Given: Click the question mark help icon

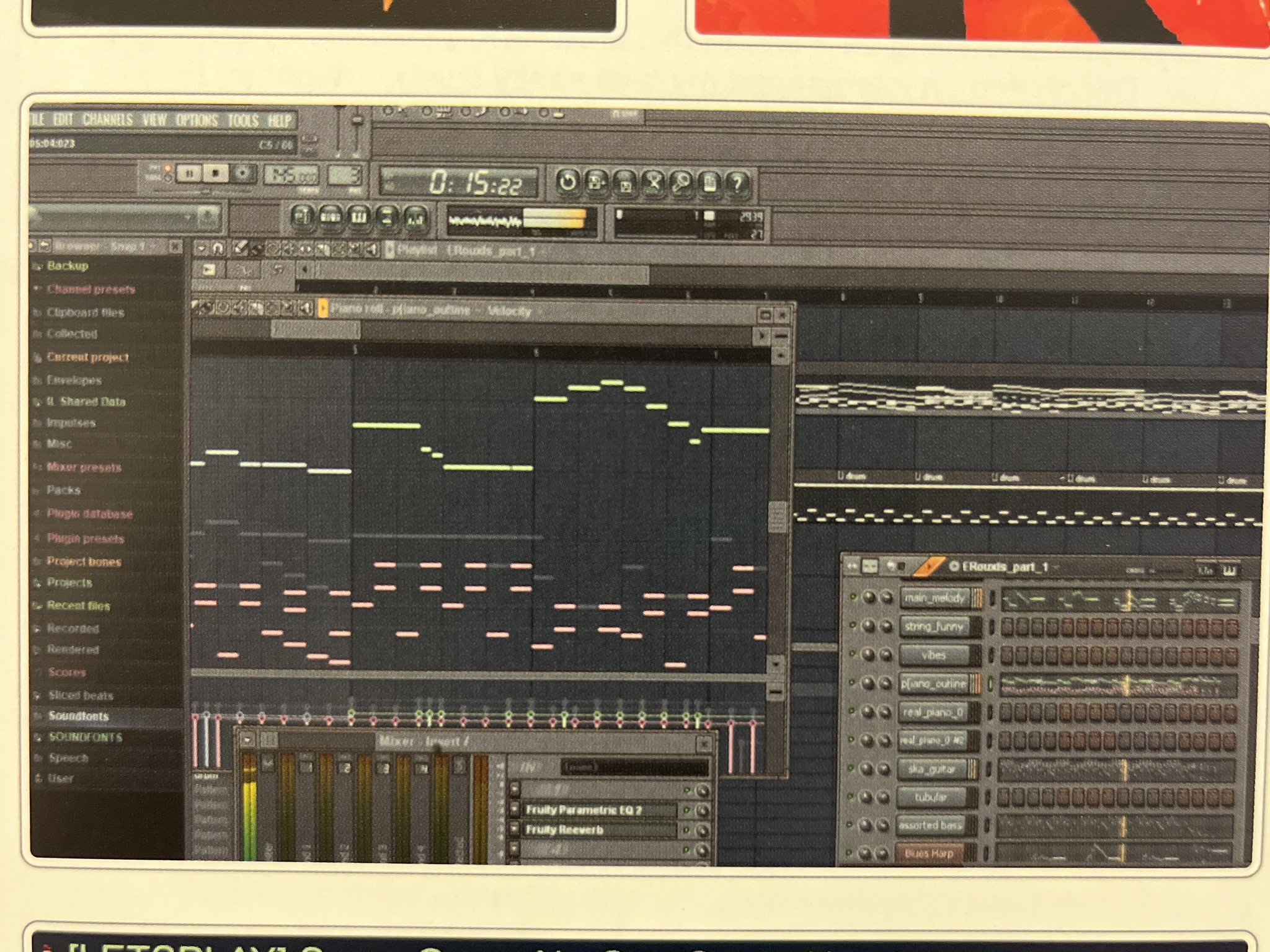Looking at the screenshot, I should tap(737, 183).
